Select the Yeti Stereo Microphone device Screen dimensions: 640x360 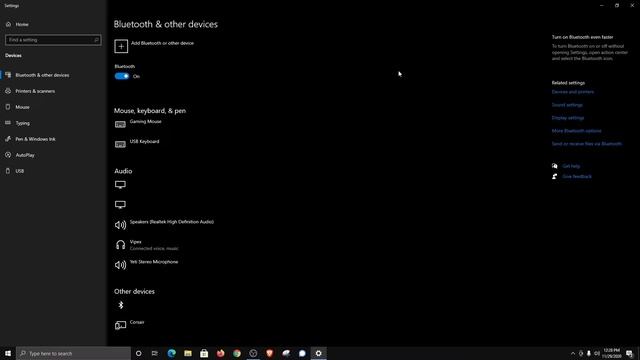pyautogui.click(x=147, y=264)
